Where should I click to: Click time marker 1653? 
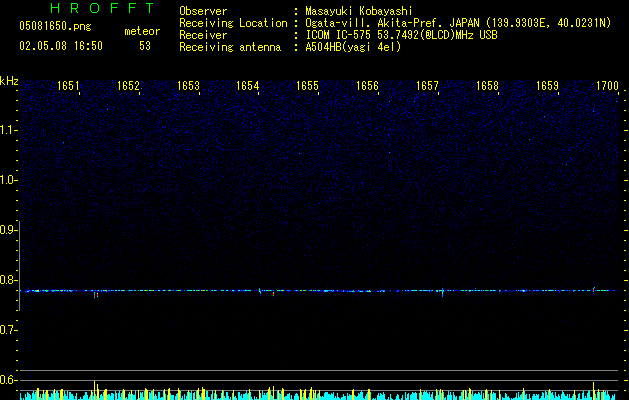[x=188, y=86]
